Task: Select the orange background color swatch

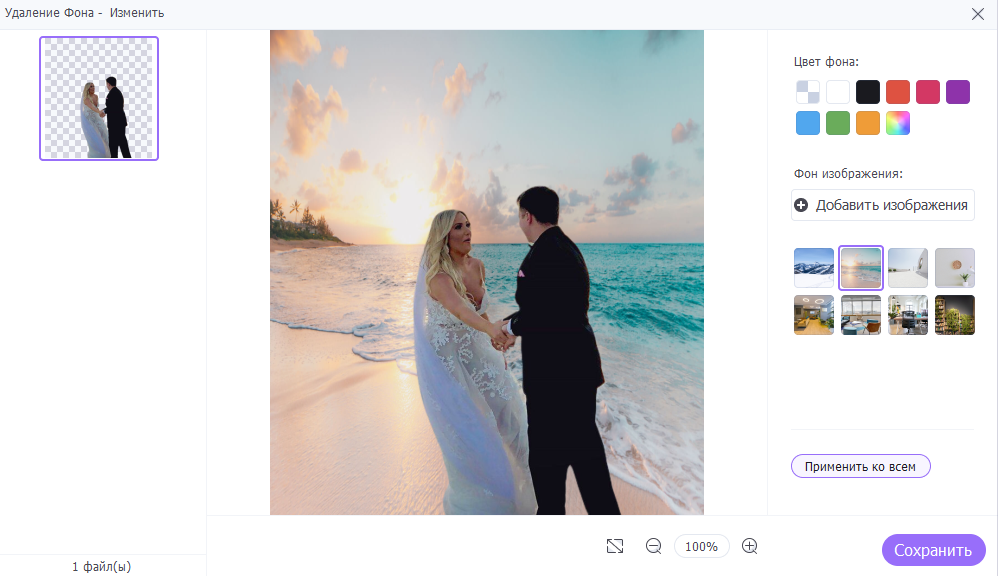Action: pos(868,123)
